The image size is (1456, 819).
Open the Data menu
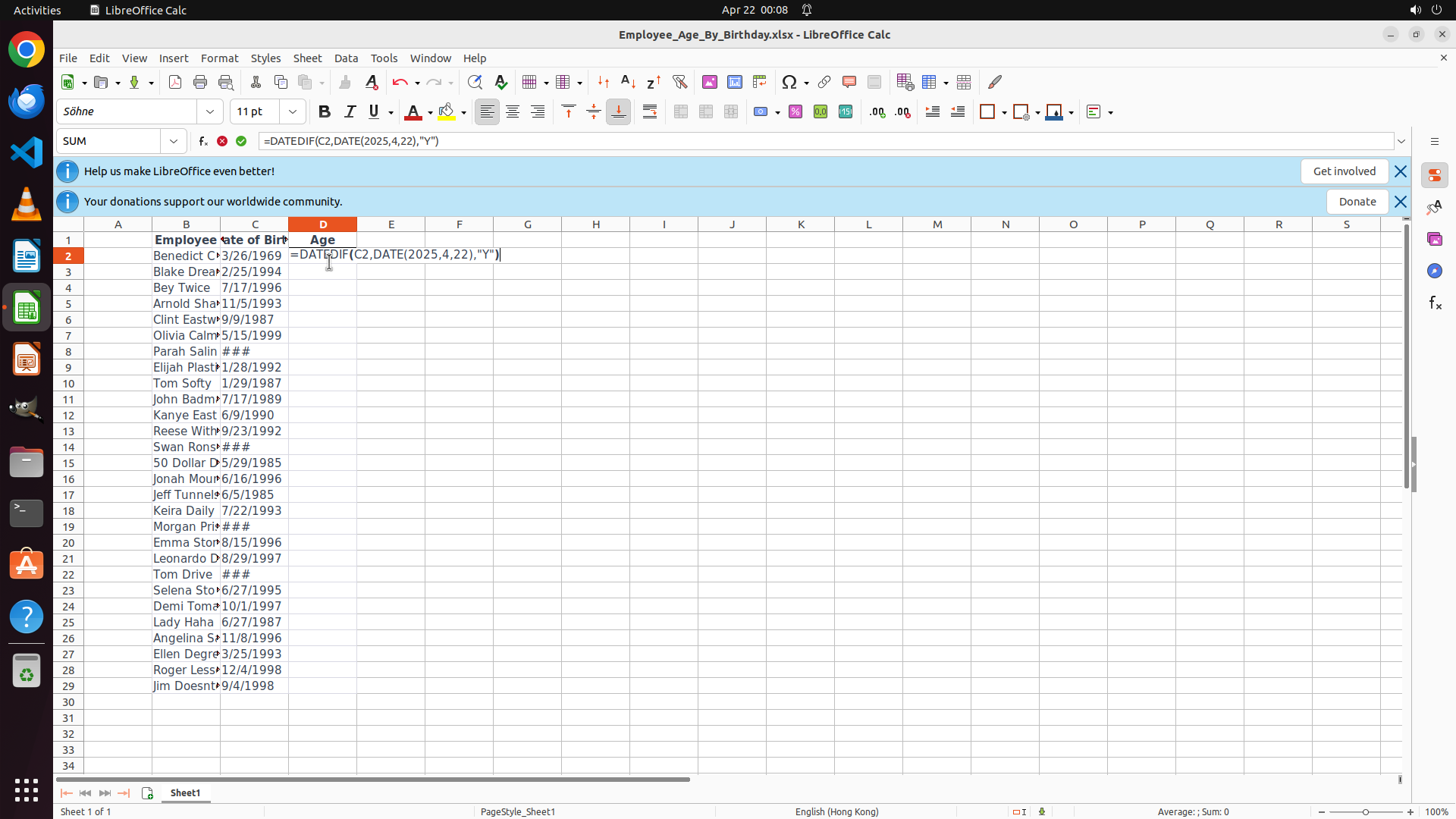click(x=346, y=58)
